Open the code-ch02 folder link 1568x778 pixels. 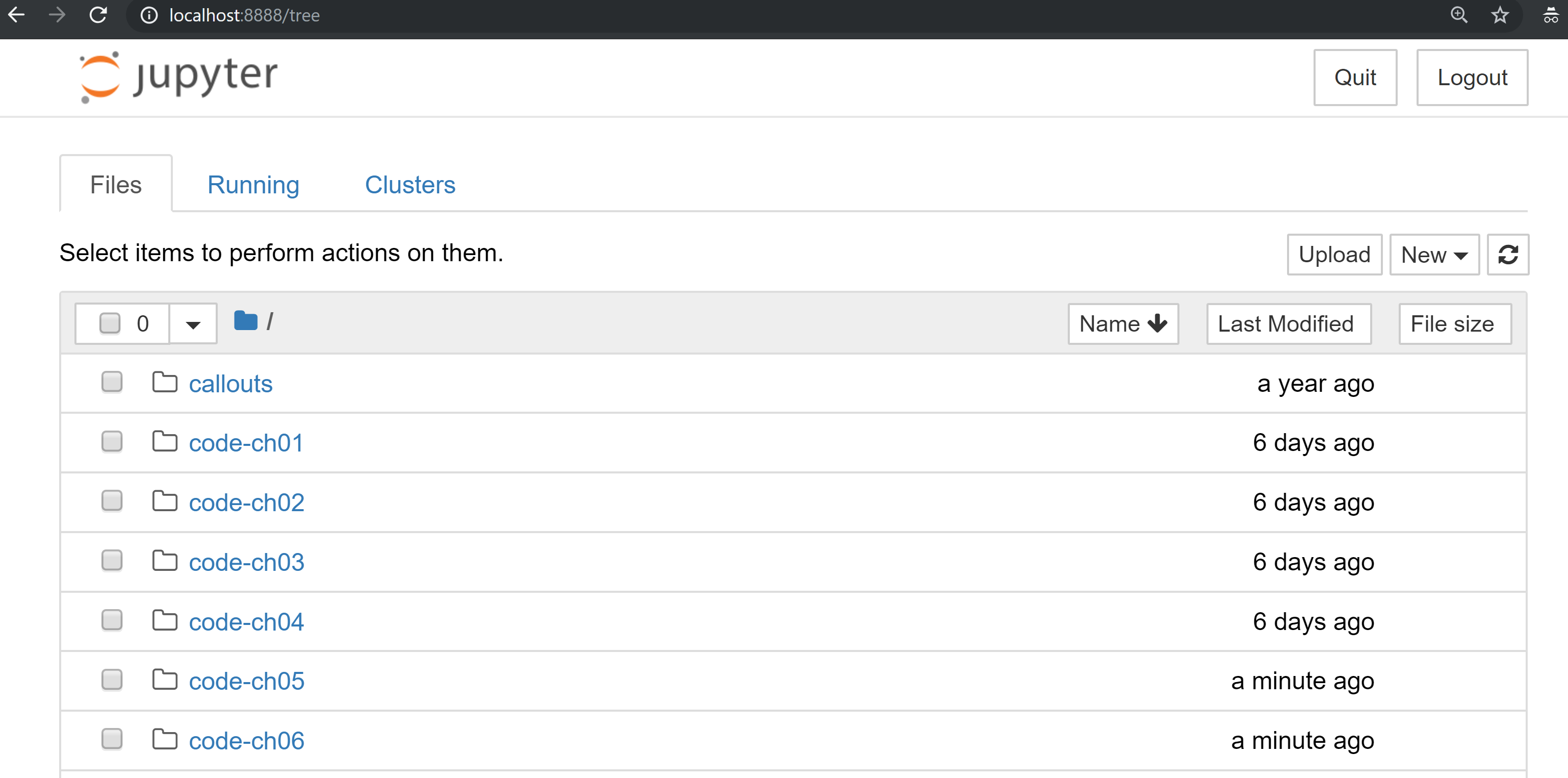[246, 501]
